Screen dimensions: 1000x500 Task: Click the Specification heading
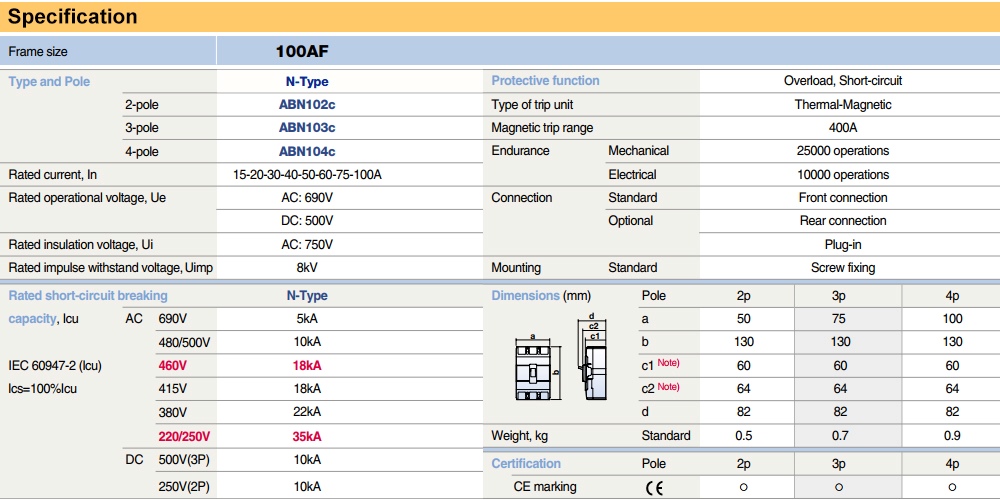pyautogui.click(x=72, y=17)
